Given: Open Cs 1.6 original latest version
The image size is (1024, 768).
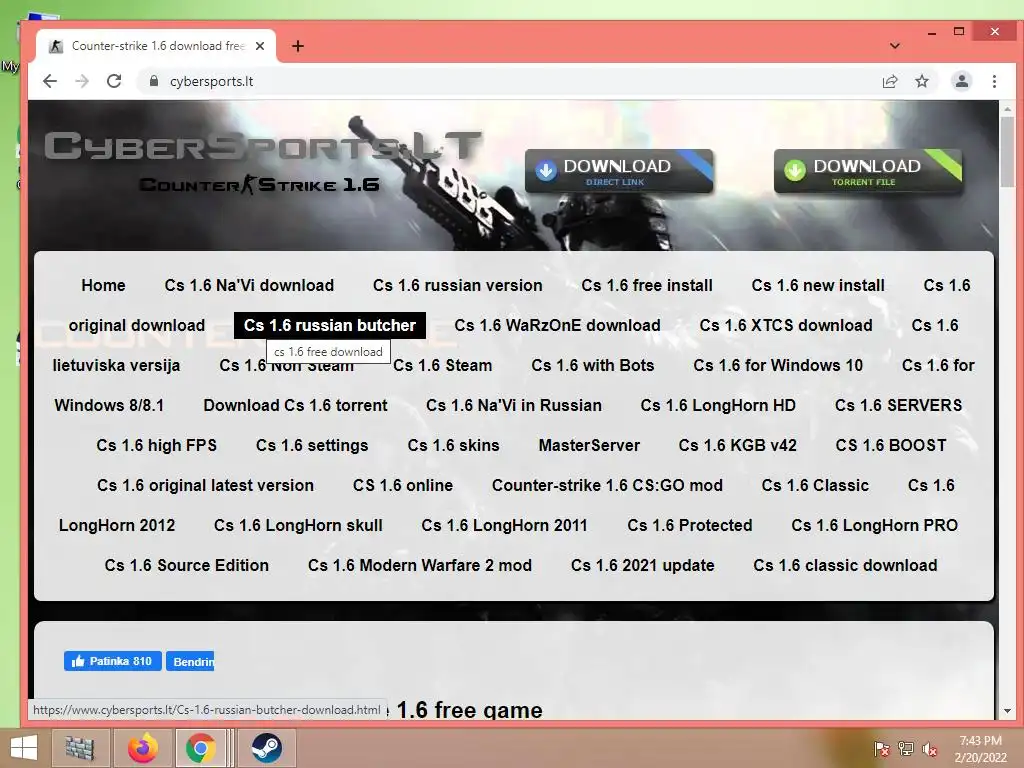Looking at the screenshot, I should 206,485.
